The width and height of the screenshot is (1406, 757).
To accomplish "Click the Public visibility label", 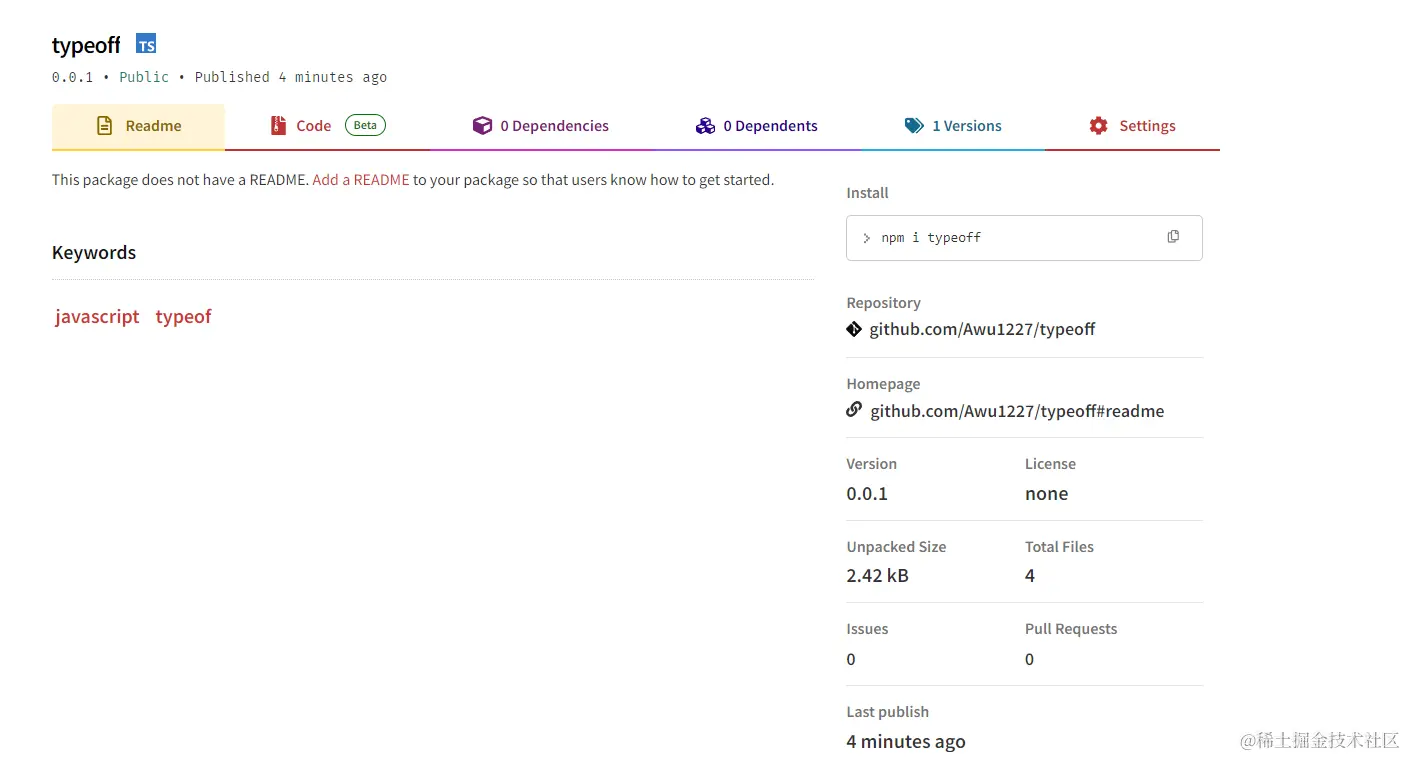I will pyautogui.click(x=144, y=77).
